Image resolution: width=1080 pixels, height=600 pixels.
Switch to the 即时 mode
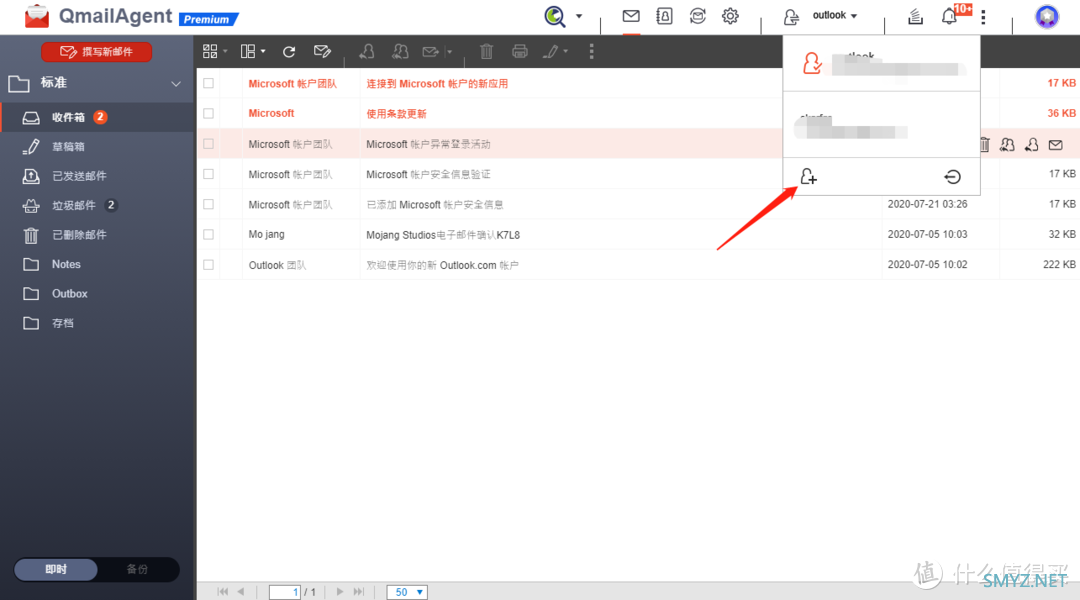56,569
